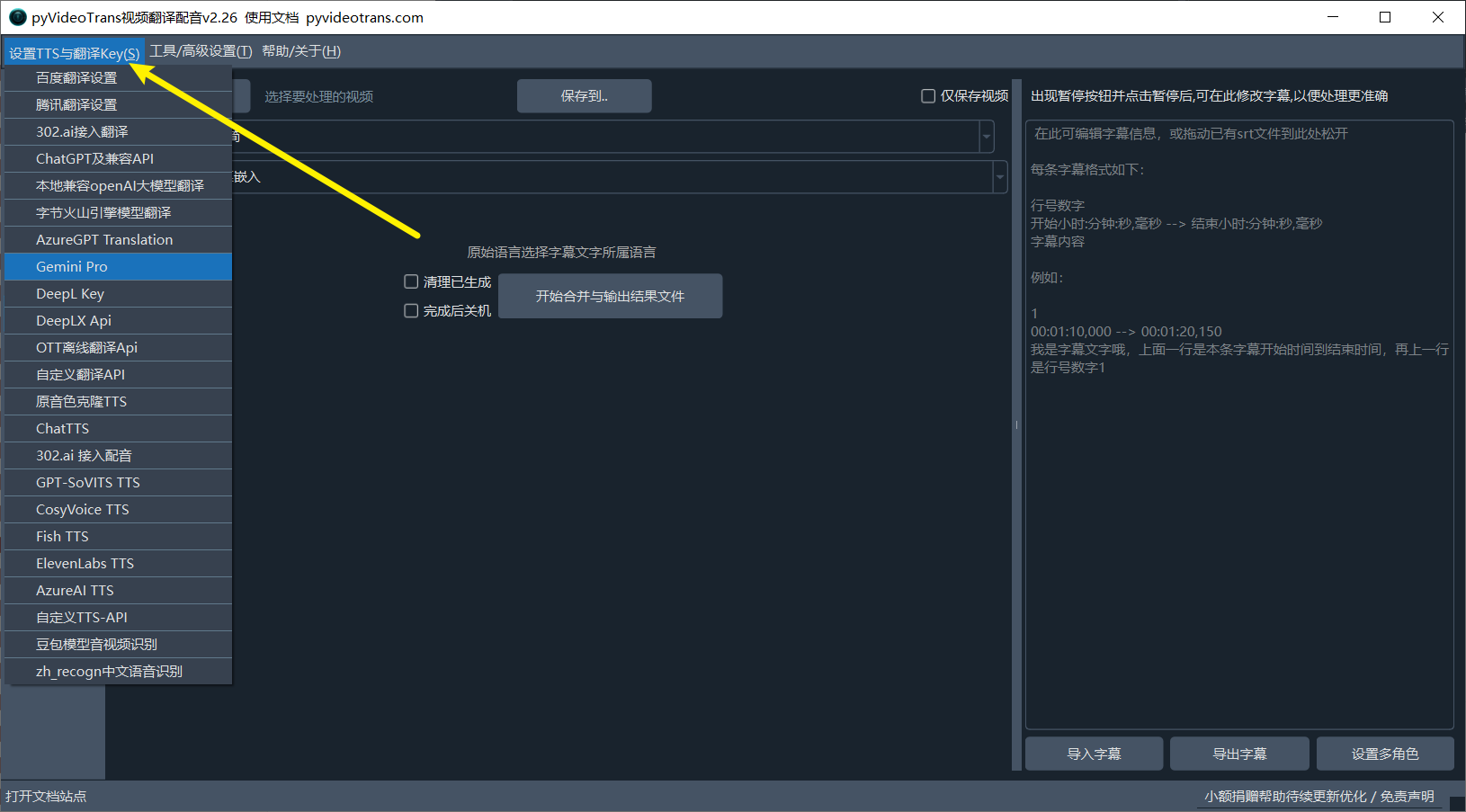Click inside the subtitle editing text area
Image resolution: width=1466 pixels, height=812 pixels.
pos(1239,424)
